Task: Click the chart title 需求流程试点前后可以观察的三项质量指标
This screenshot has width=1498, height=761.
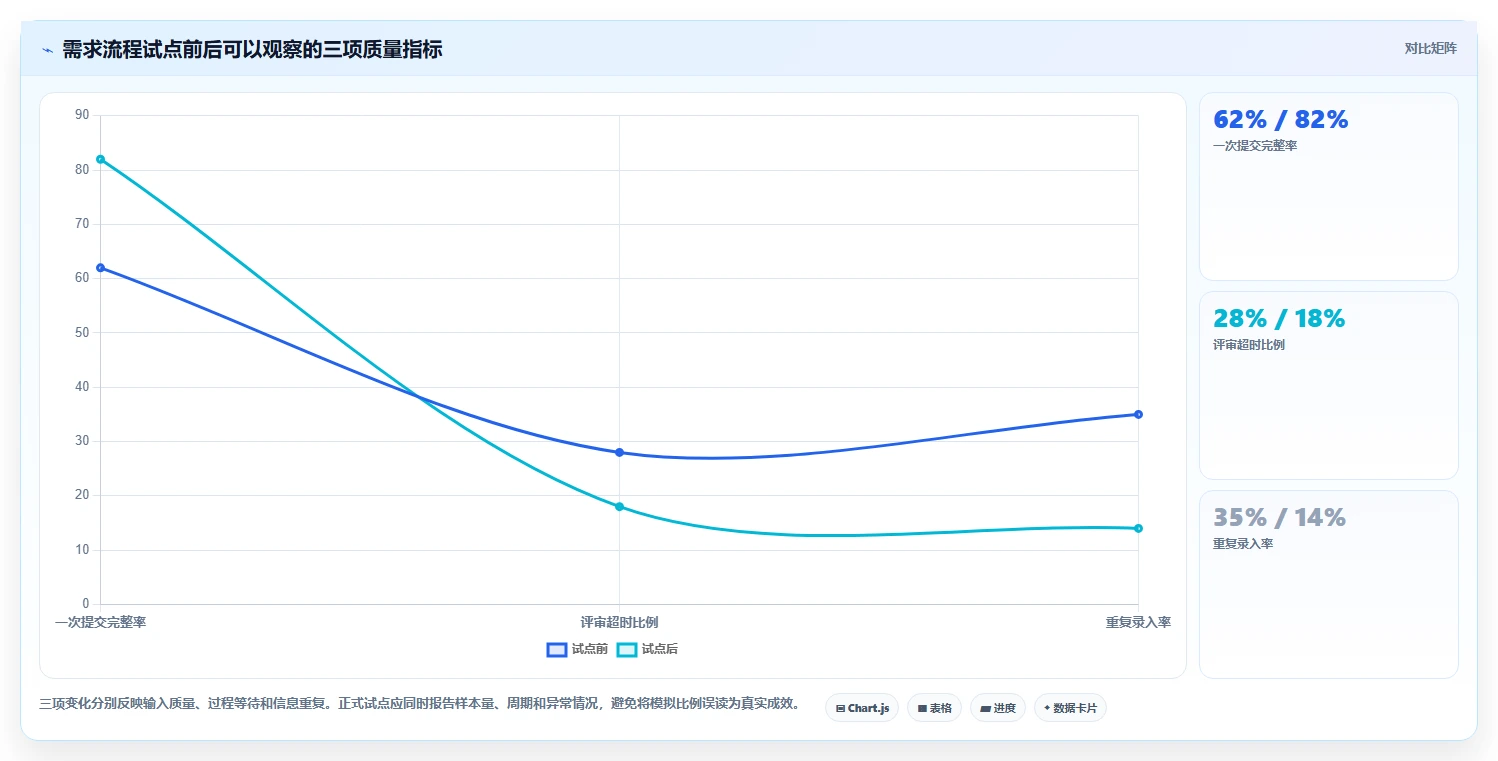Action: coord(252,49)
